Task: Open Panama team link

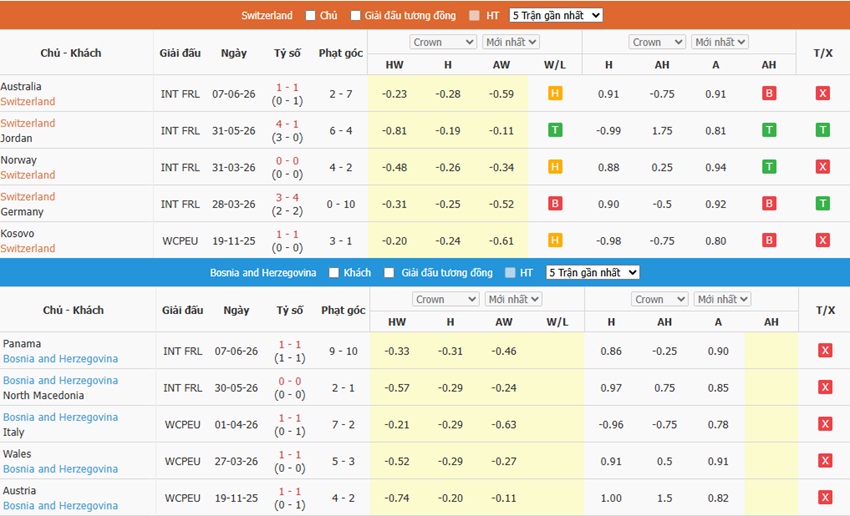Action: coord(22,344)
